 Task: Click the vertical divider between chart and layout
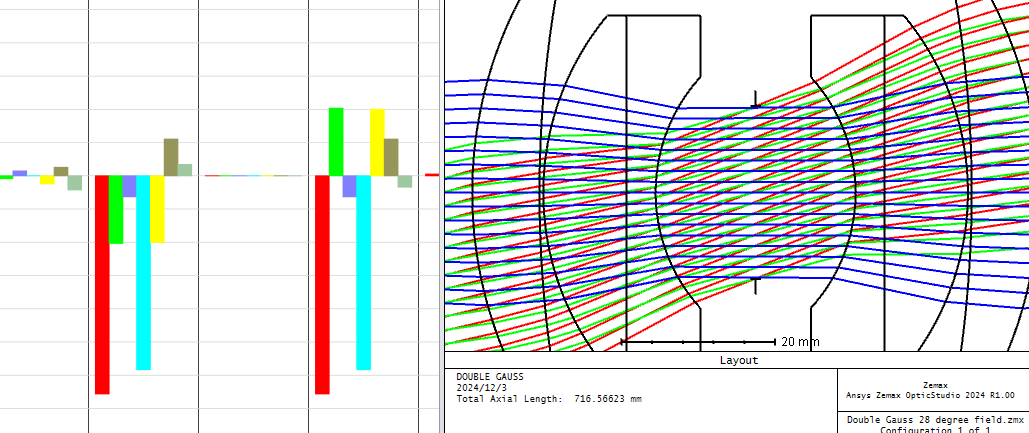[x=443, y=216]
